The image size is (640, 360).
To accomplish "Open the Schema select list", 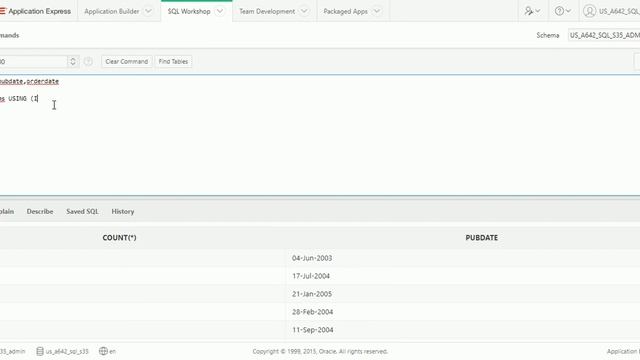I will click(x=604, y=36).
